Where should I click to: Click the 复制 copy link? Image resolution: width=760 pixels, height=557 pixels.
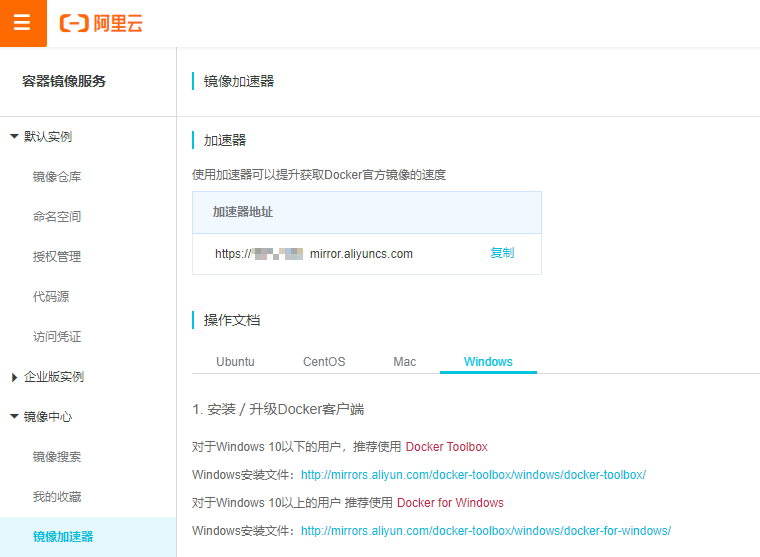(x=502, y=253)
